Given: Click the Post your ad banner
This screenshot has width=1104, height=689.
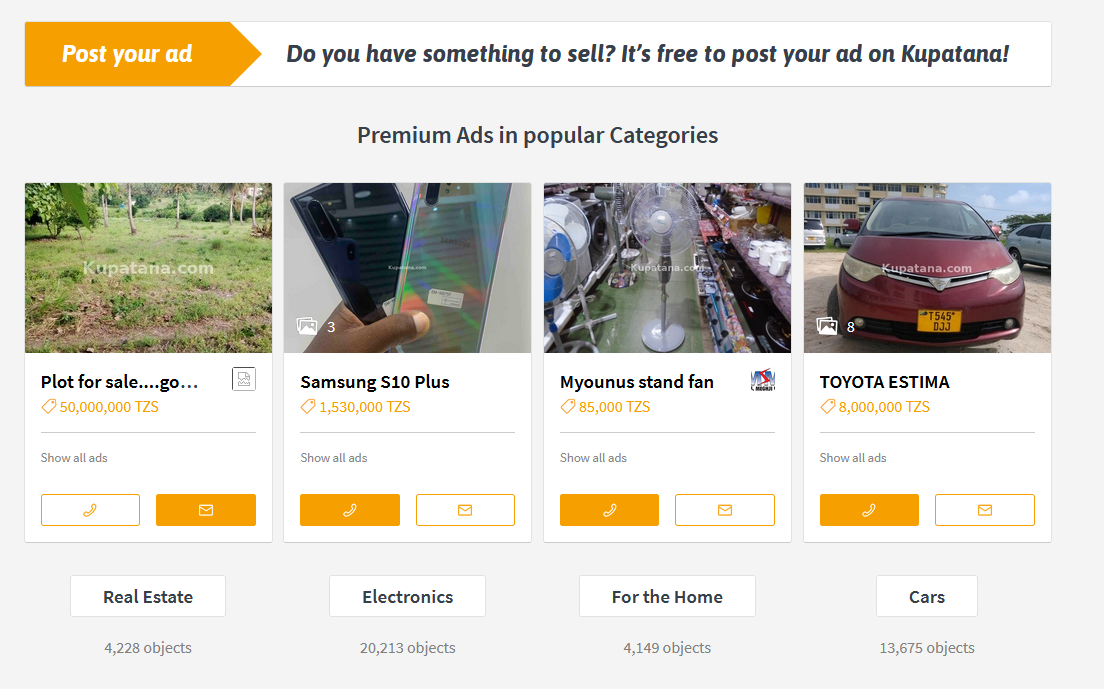Looking at the screenshot, I should coord(128,54).
